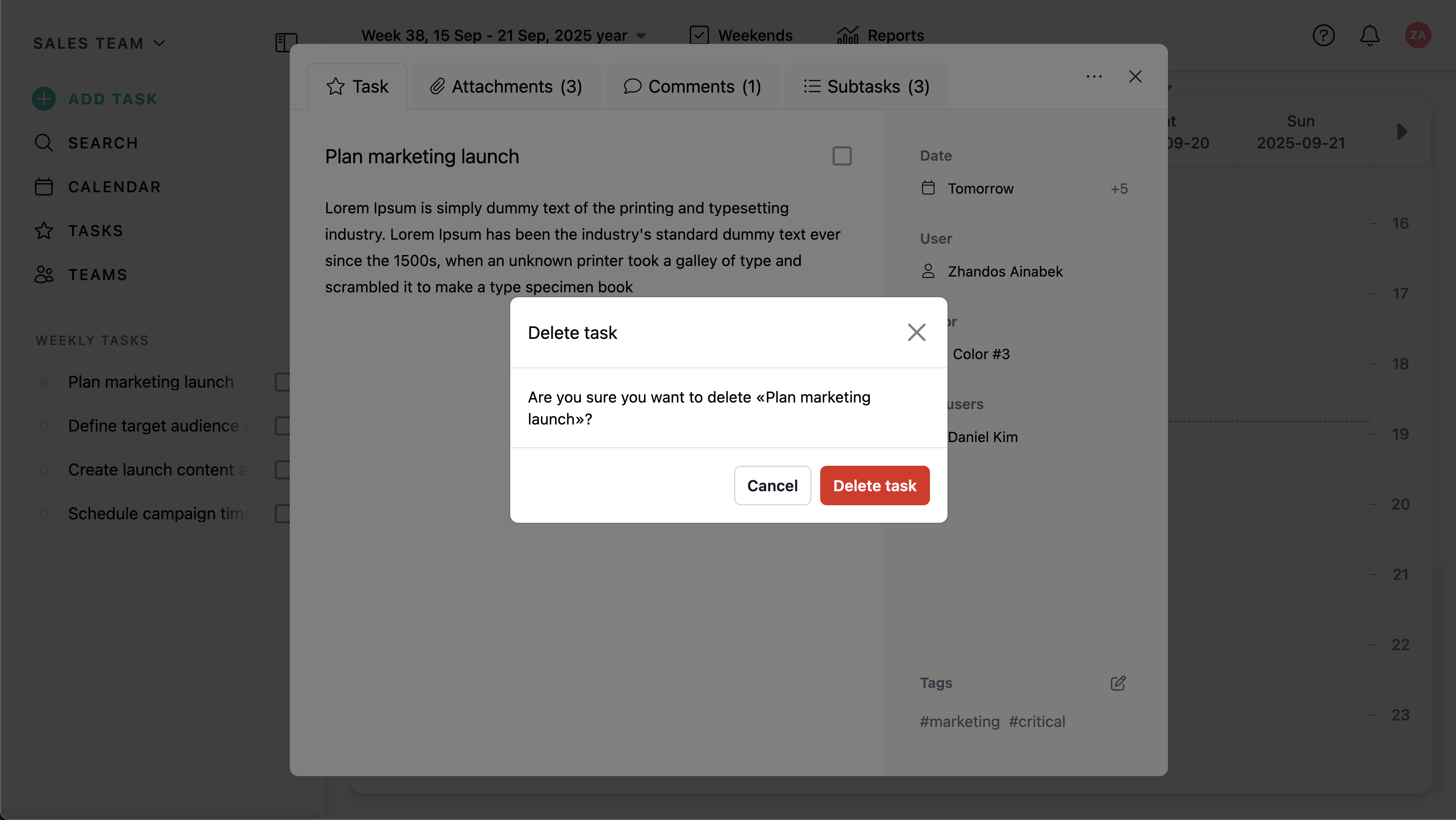Check the Plan marketing launch completion box
The width and height of the screenshot is (1456, 820).
coord(842,156)
